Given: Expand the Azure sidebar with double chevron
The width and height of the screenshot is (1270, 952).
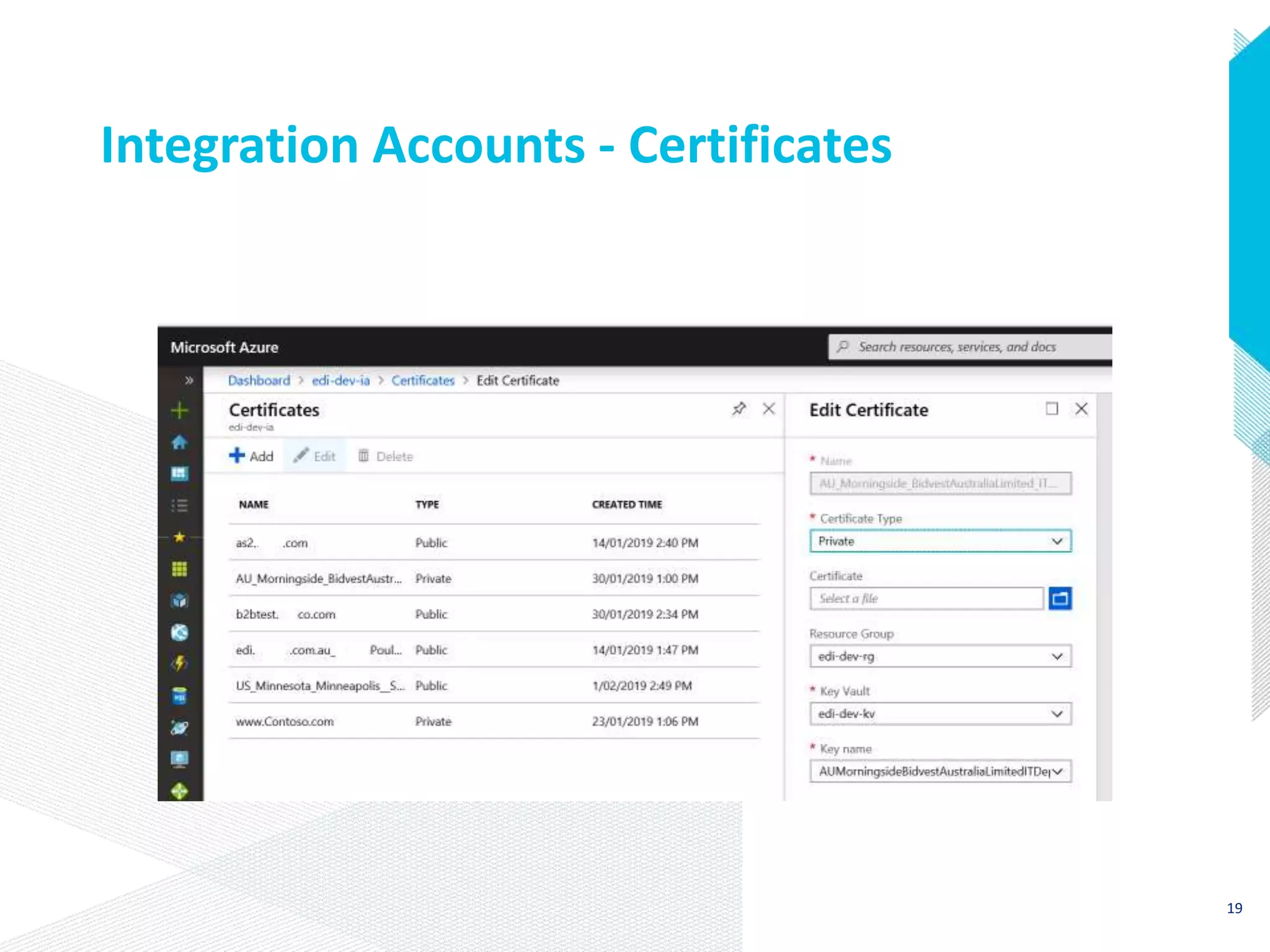Looking at the screenshot, I should pos(189,381).
